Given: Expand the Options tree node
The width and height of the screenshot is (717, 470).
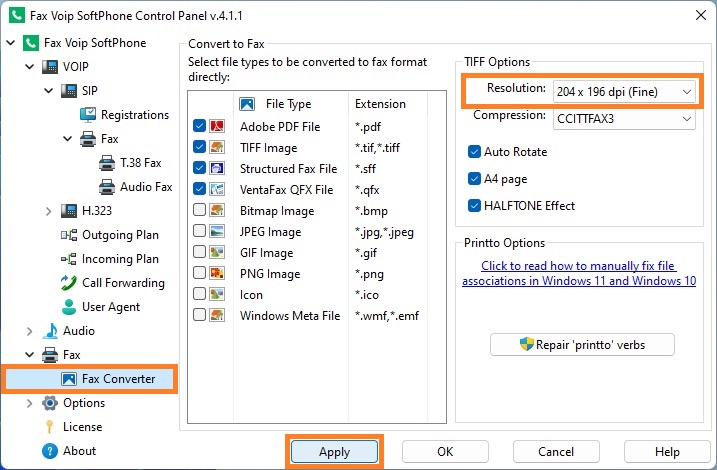Looking at the screenshot, I should pos(30,403).
